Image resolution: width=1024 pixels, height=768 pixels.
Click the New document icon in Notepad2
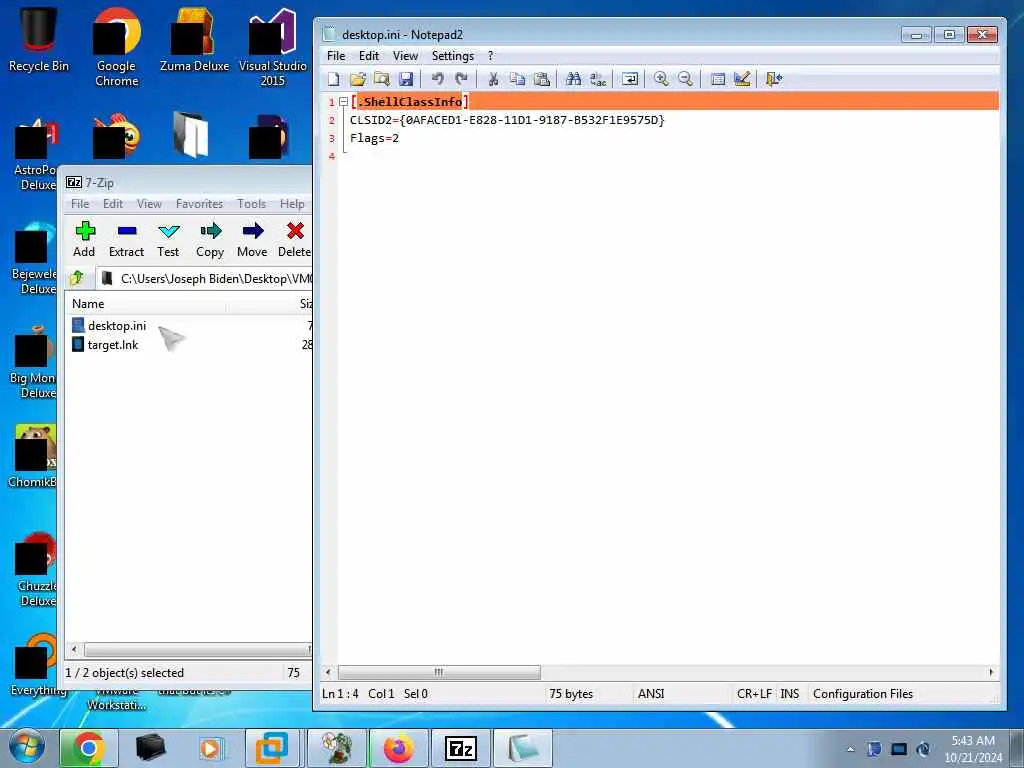tap(334, 80)
